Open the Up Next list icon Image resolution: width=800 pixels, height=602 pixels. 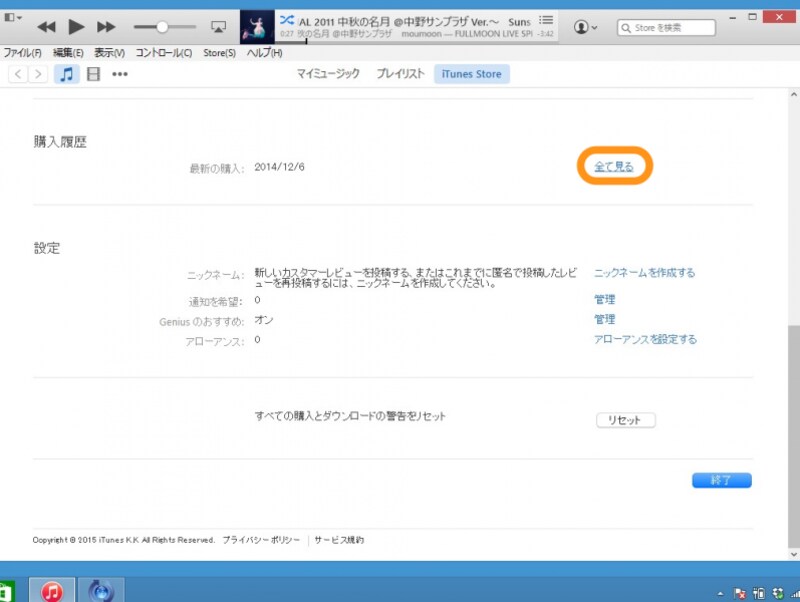546,20
